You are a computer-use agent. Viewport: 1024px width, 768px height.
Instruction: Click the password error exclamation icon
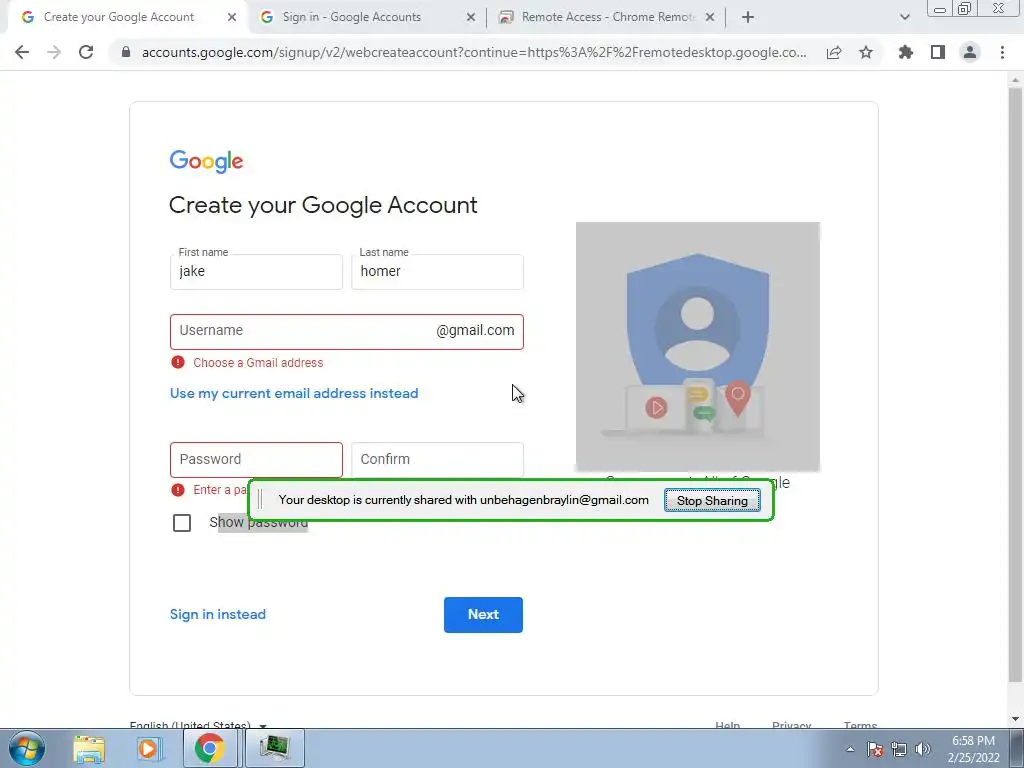pos(178,489)
